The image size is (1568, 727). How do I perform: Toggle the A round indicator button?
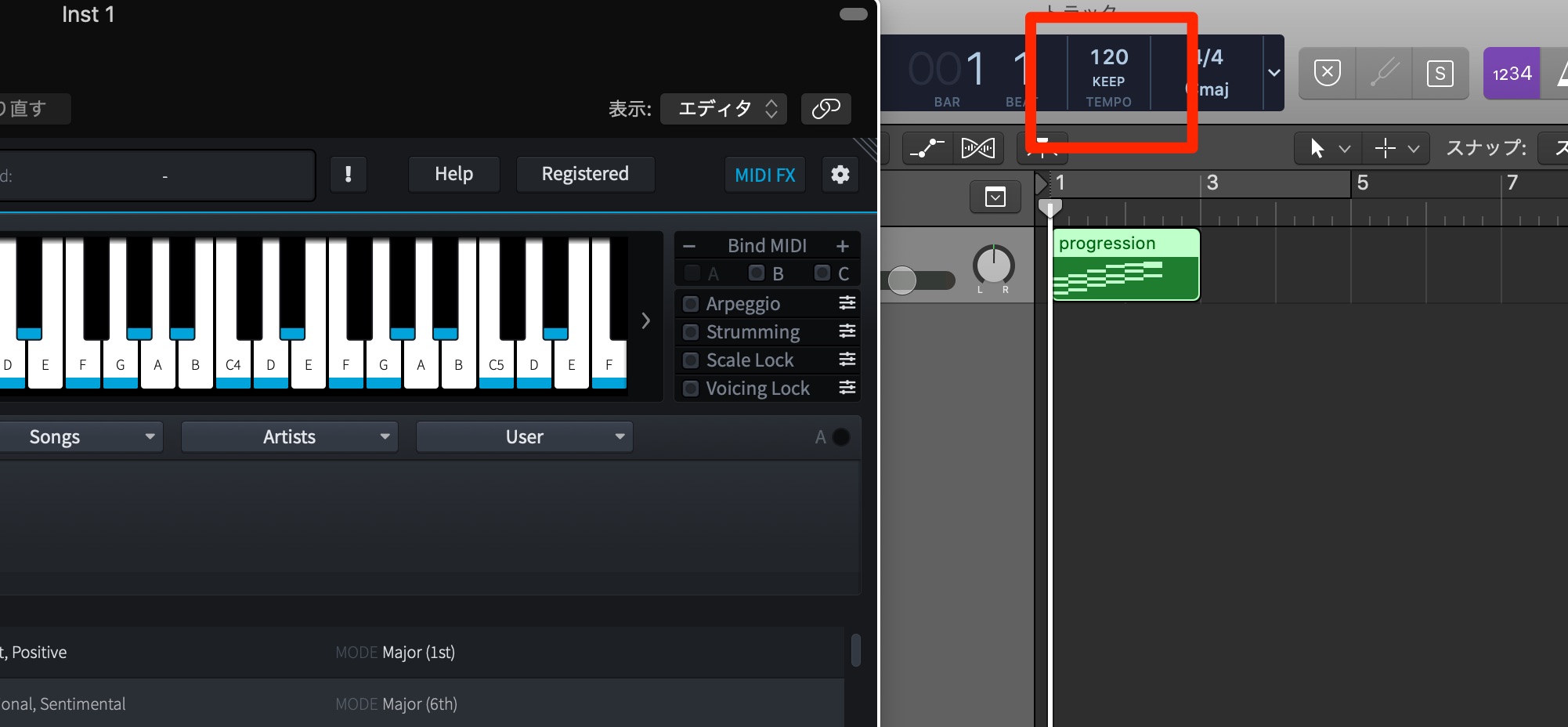[841, 437]
